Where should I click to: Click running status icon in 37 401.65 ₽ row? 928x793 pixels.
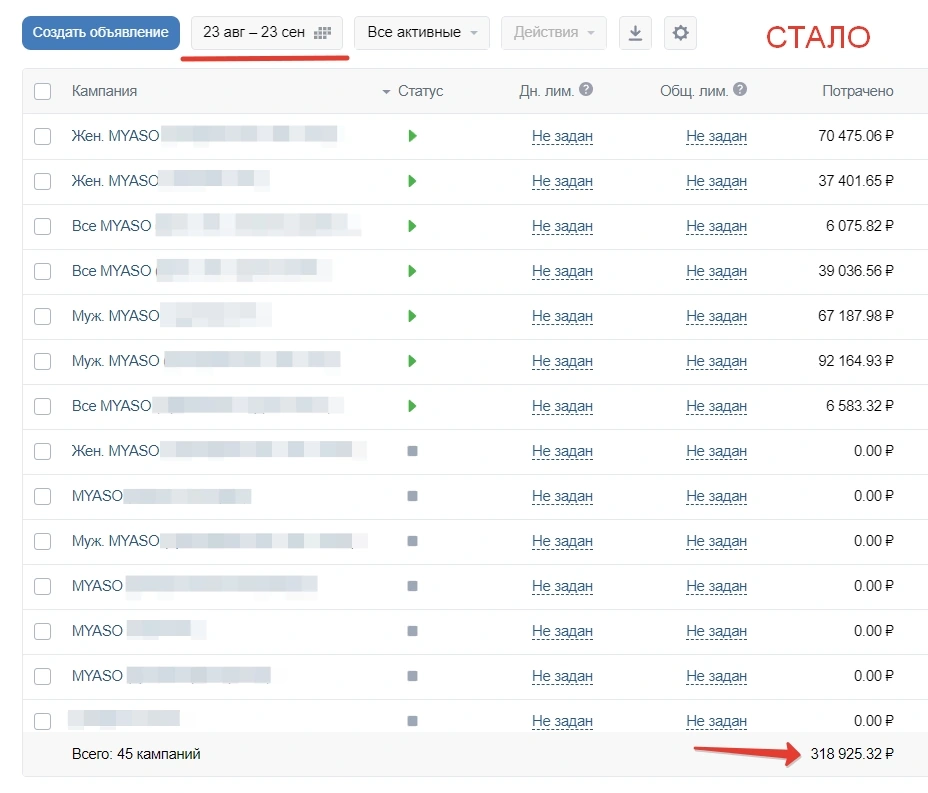coord(413,181)
